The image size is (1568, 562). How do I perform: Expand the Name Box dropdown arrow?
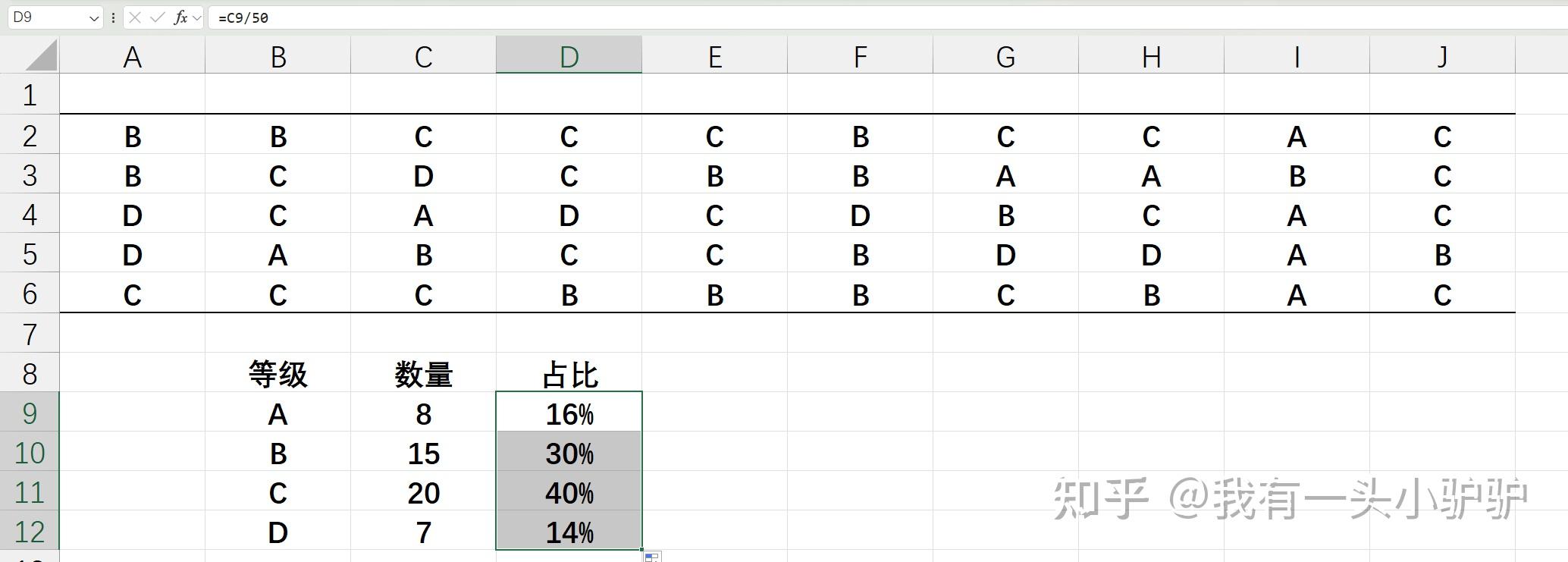tap(94, 17)
